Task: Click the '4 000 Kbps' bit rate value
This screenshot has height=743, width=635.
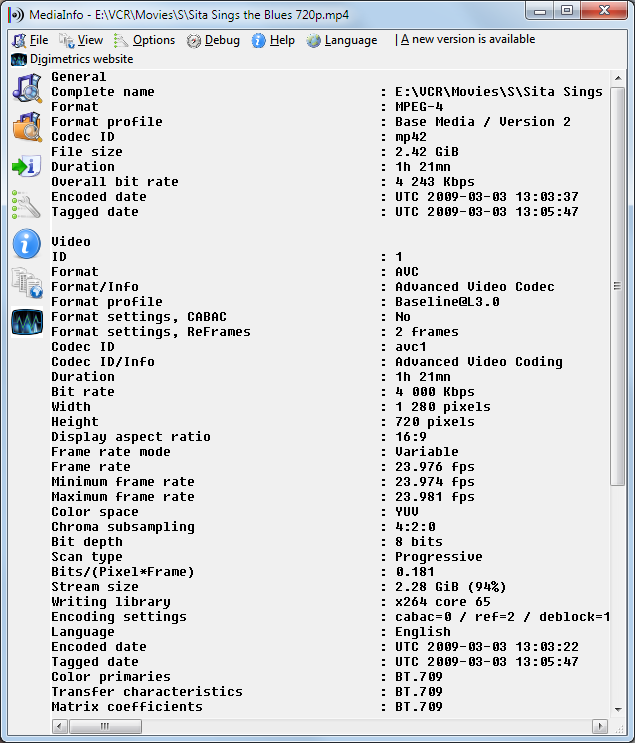Action: pyautogui.click(x=435, y=392)
